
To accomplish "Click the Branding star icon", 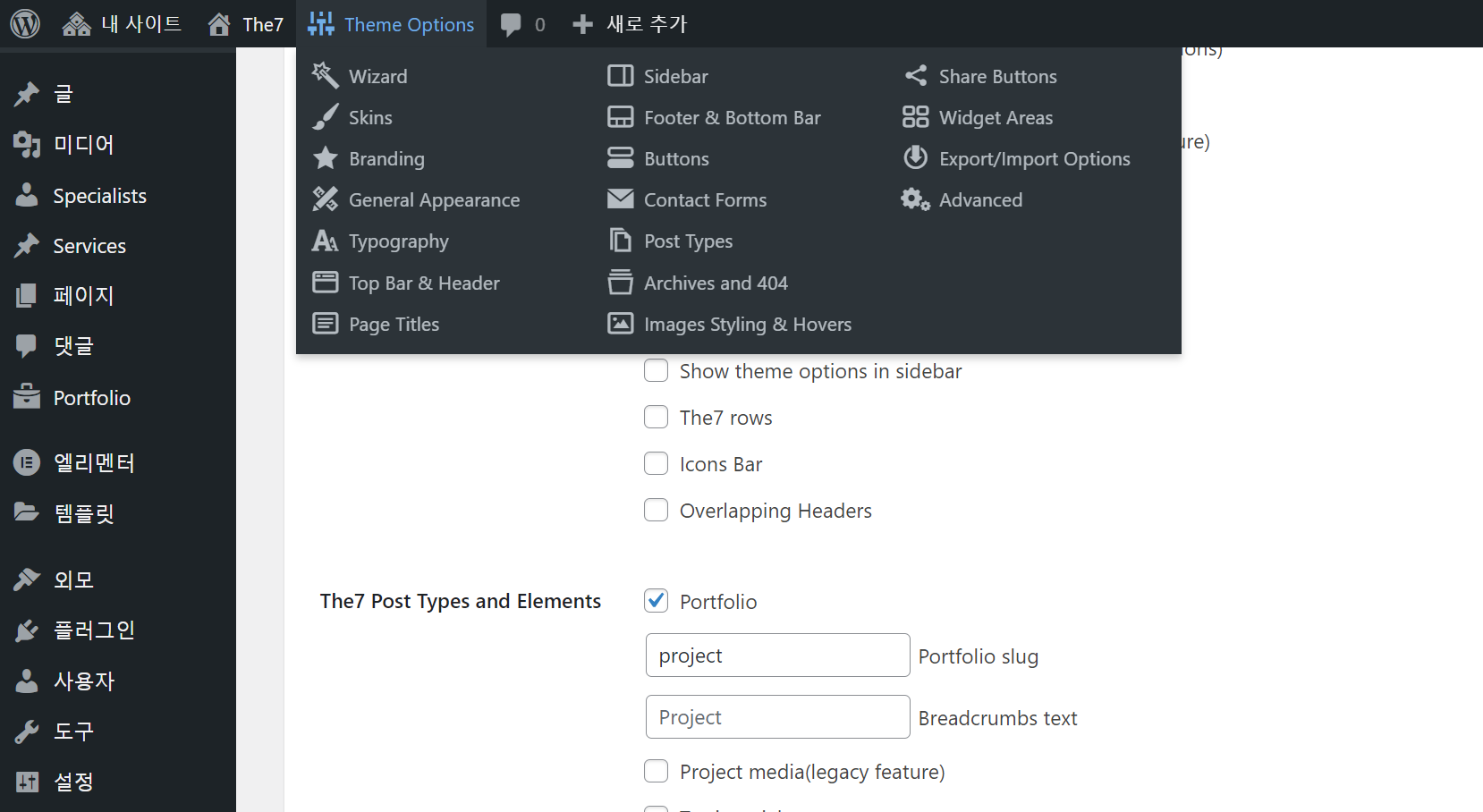I will click(x=325, y=158).
